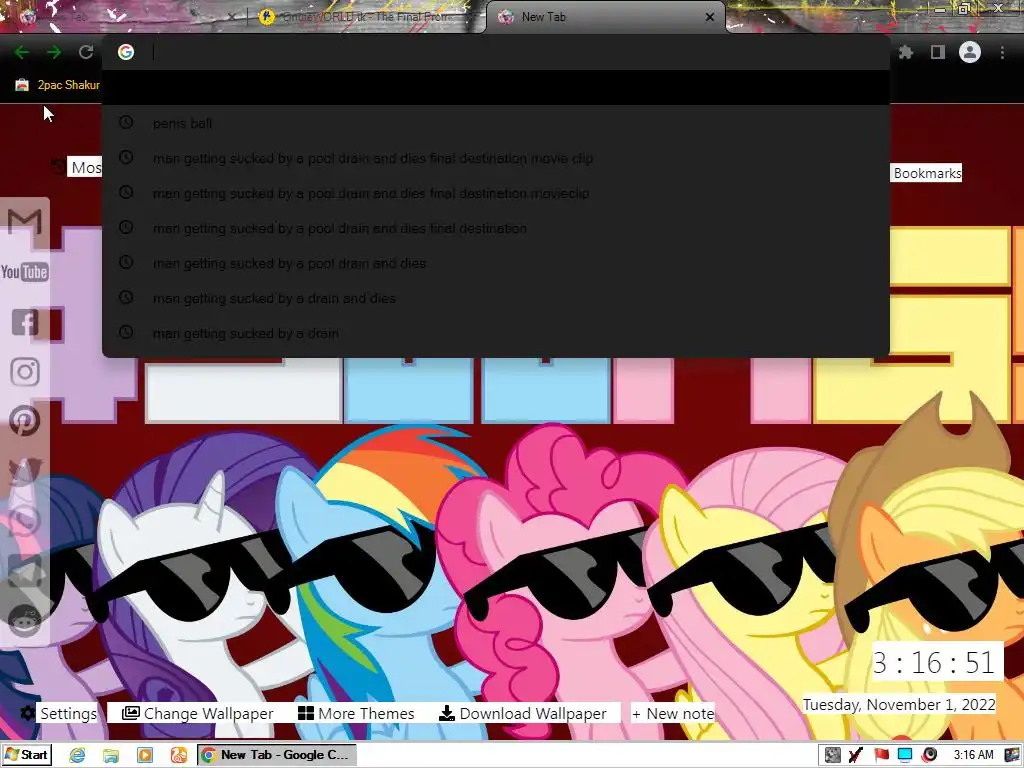Open Windows Explorer folder in the taskbar

(111, 755)
